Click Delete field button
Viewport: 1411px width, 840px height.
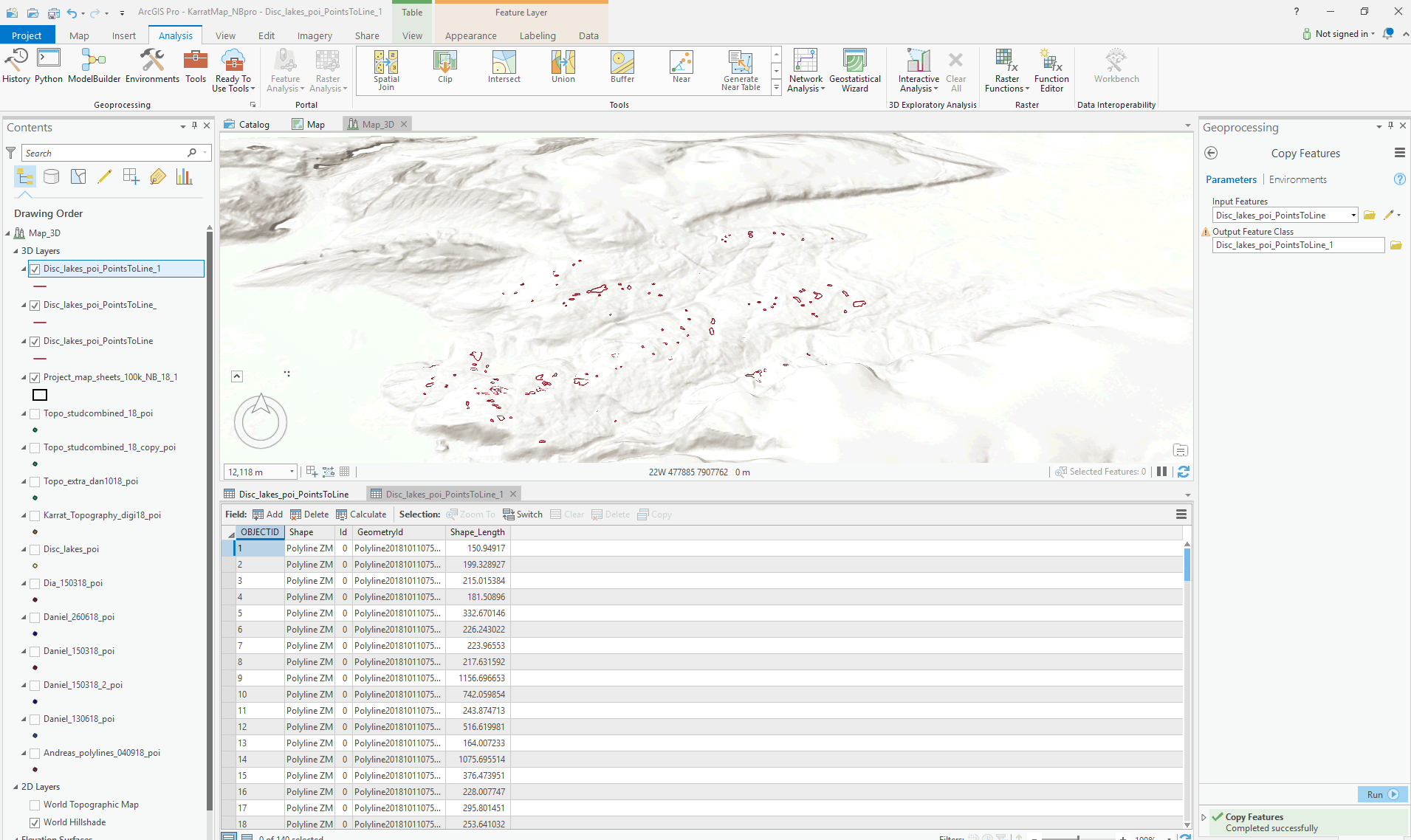(309, 514)
